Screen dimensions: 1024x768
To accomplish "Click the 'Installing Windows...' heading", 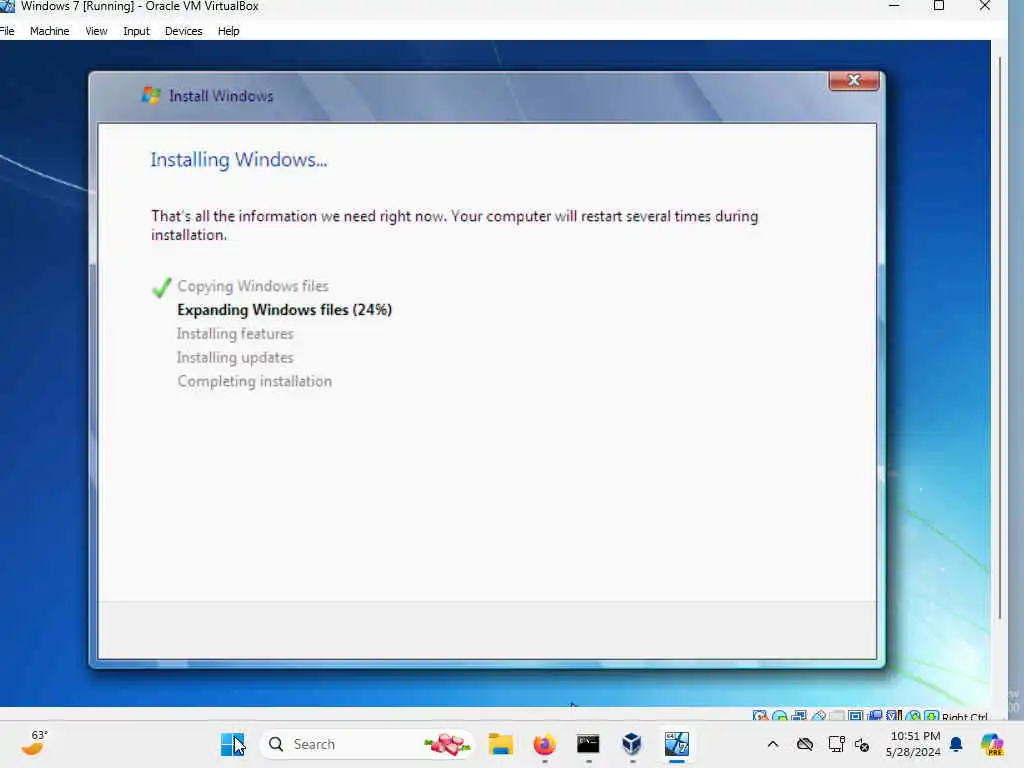I will (x=239, y=160).
